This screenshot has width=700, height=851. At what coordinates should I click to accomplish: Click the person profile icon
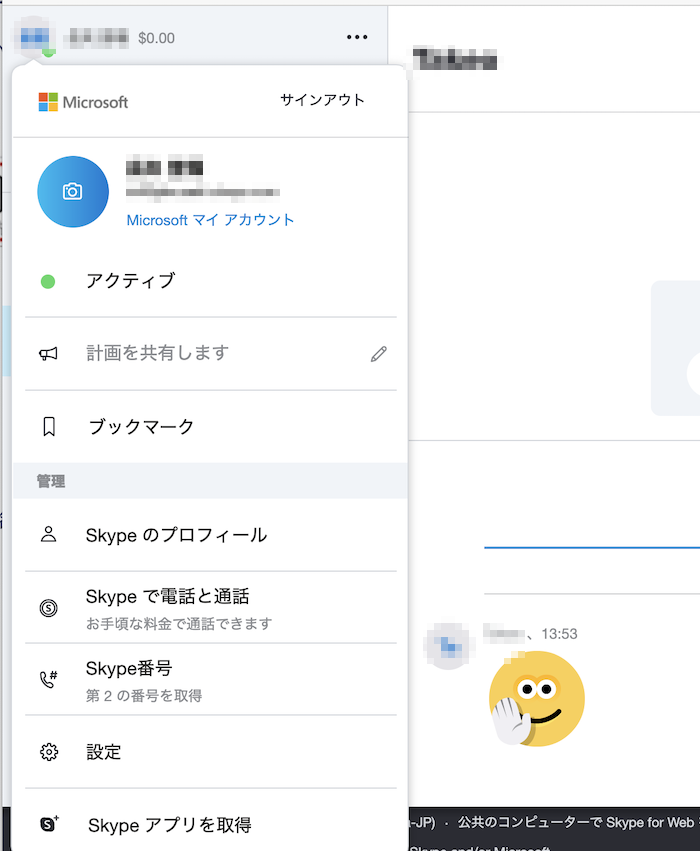point(48,535)
